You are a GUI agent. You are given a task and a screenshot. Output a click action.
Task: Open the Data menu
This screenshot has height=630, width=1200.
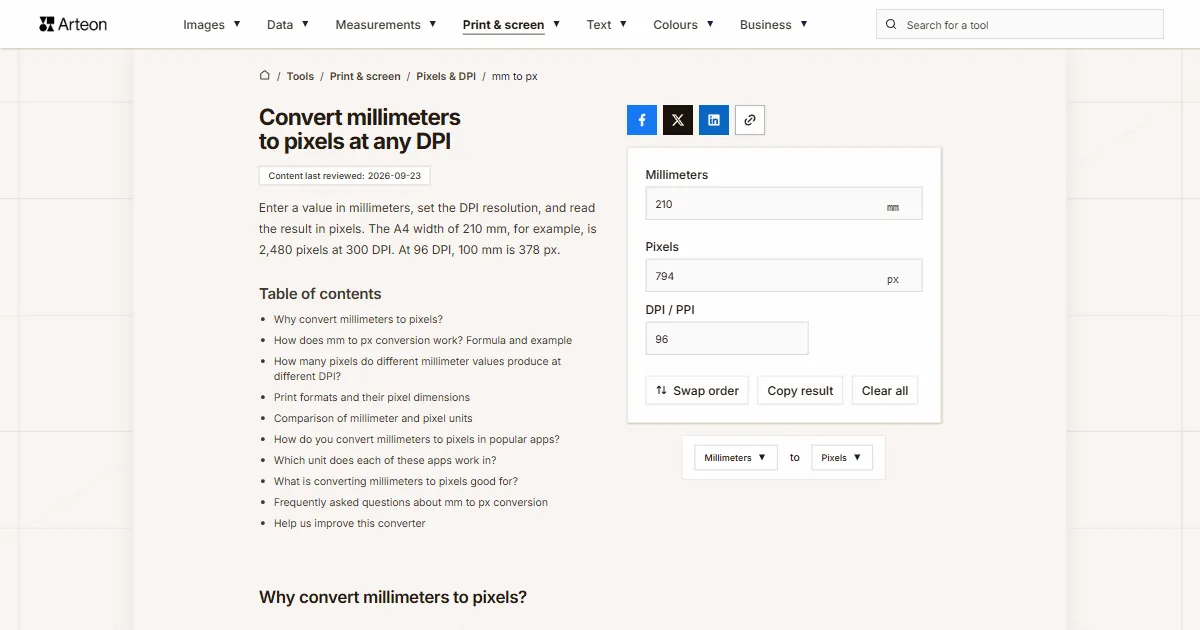coord(288,25)
